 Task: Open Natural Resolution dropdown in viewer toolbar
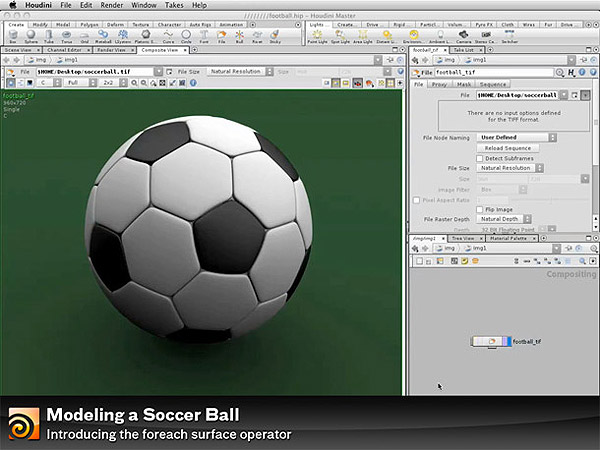click(240, 72)
